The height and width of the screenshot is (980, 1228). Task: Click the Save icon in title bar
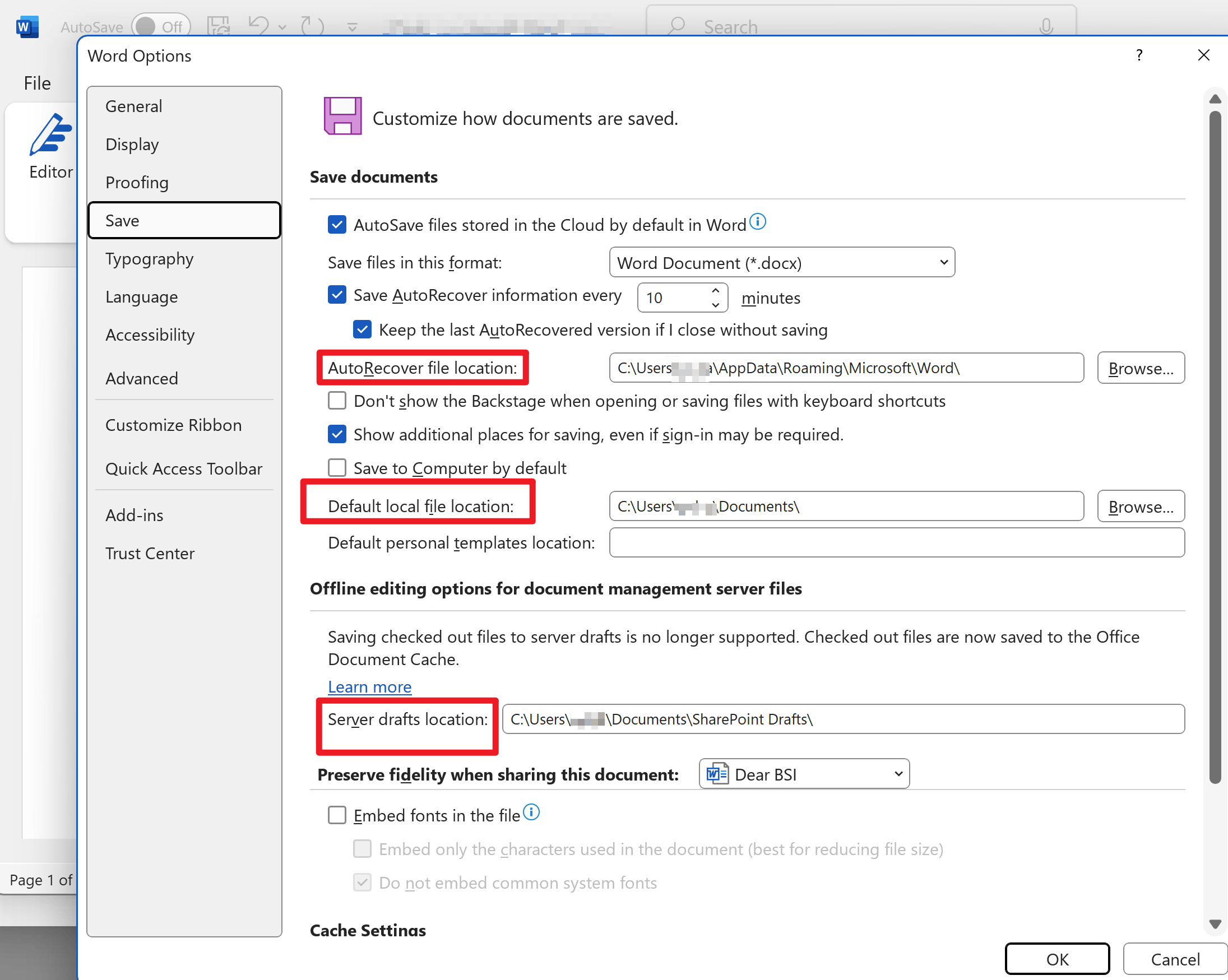[x=219, y=26]
